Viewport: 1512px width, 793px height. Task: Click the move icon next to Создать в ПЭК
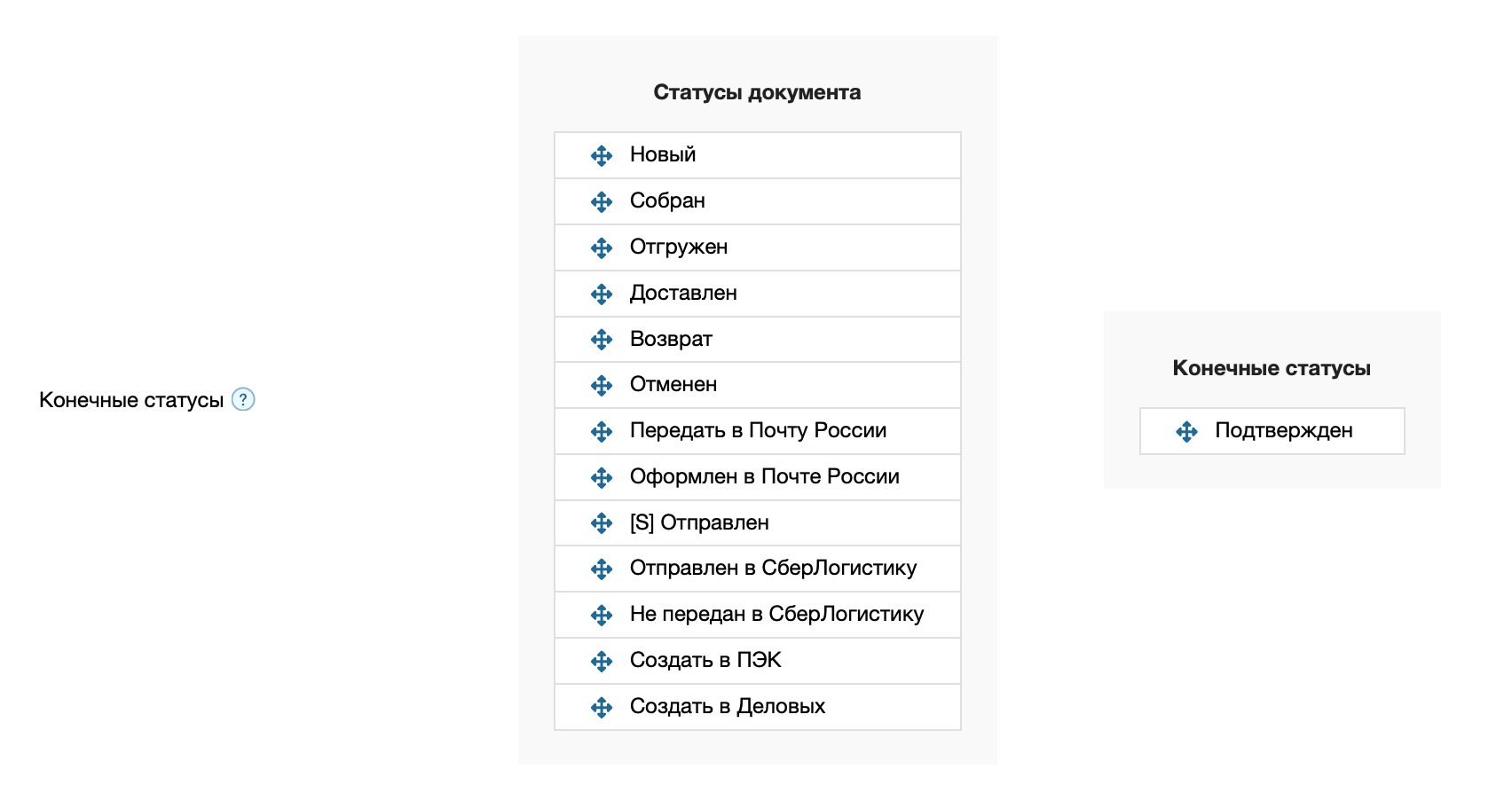click(602, 662)
